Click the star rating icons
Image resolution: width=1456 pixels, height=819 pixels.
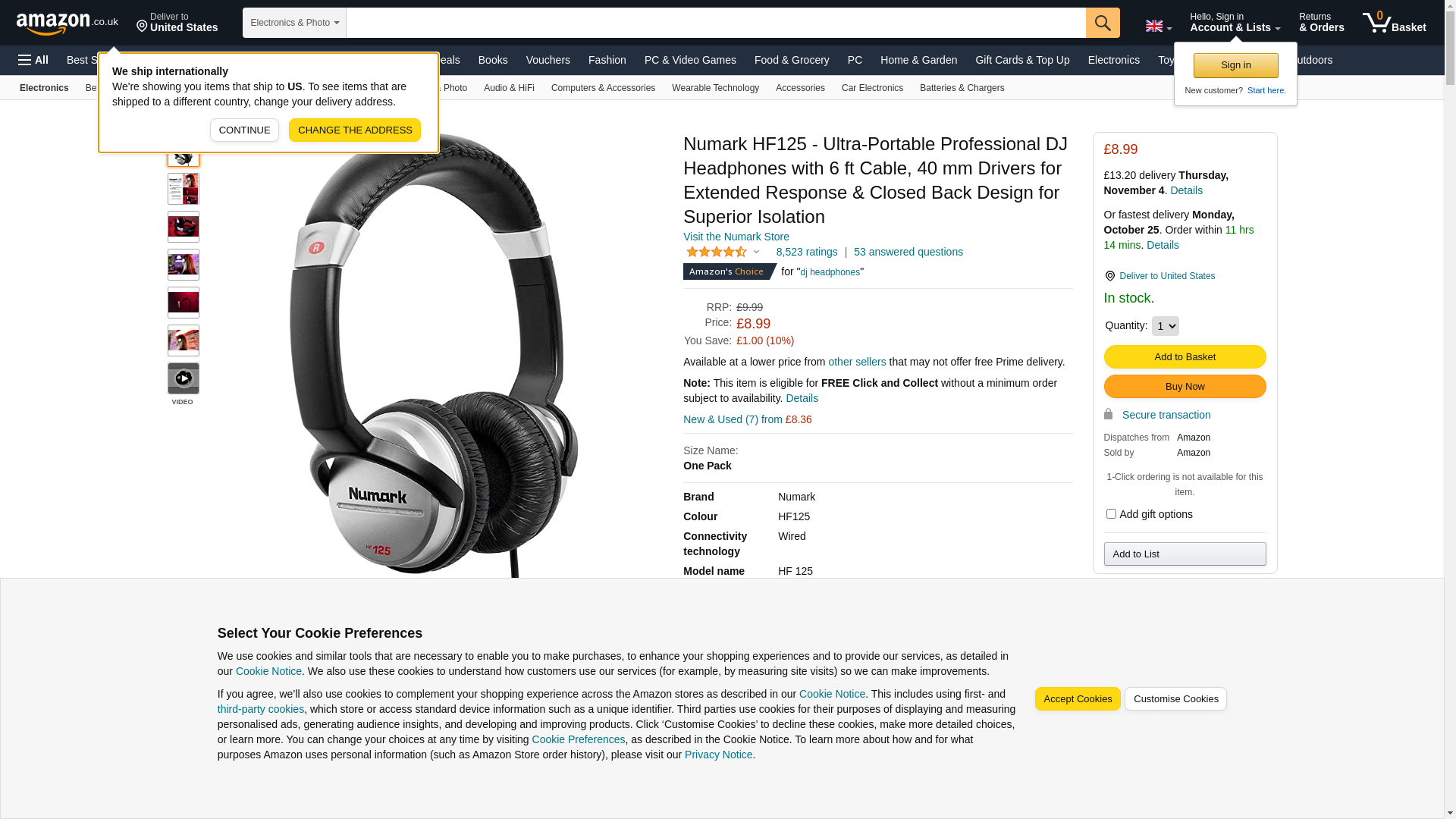point(717,252)
